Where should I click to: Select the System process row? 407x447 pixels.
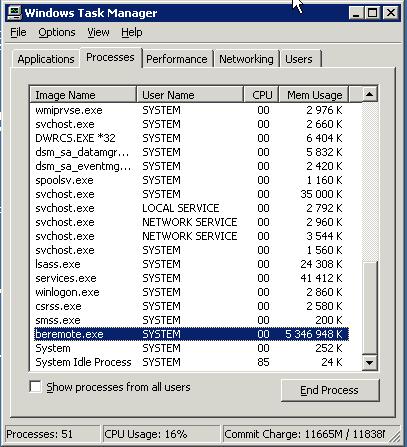[191, 348]
